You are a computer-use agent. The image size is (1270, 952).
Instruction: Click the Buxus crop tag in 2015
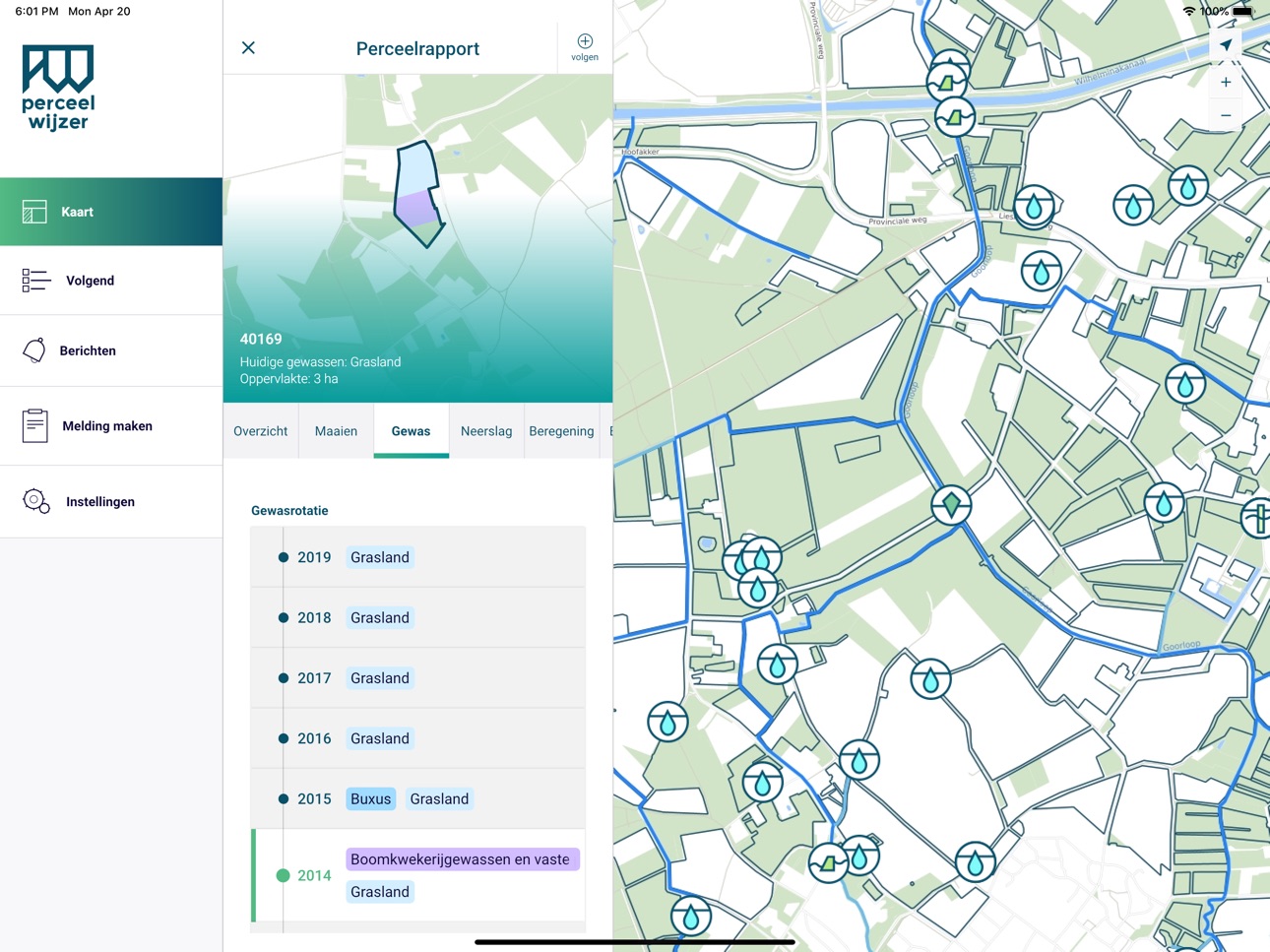pos(371,799)
